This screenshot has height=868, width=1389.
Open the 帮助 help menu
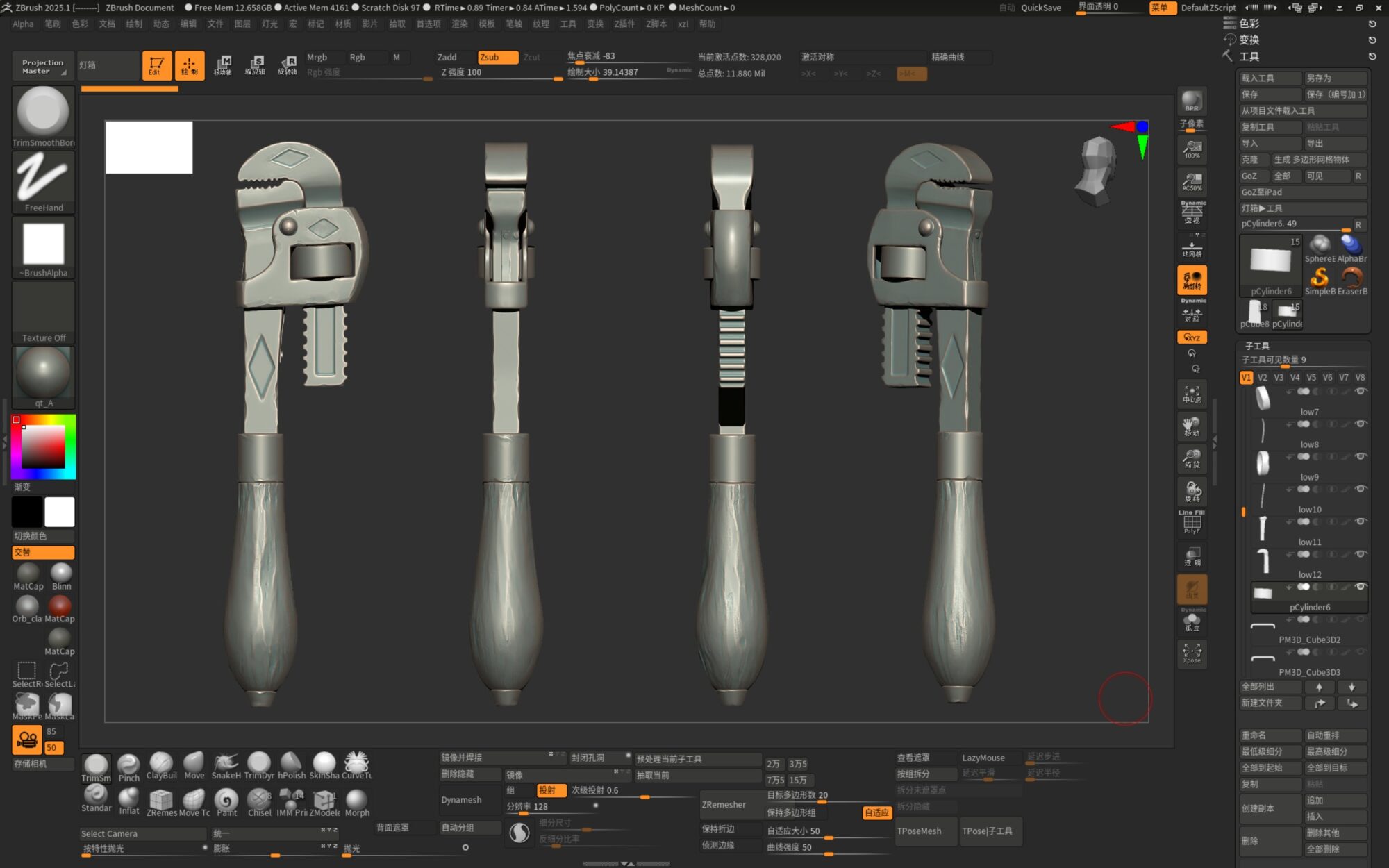click(x=707, y=24)
